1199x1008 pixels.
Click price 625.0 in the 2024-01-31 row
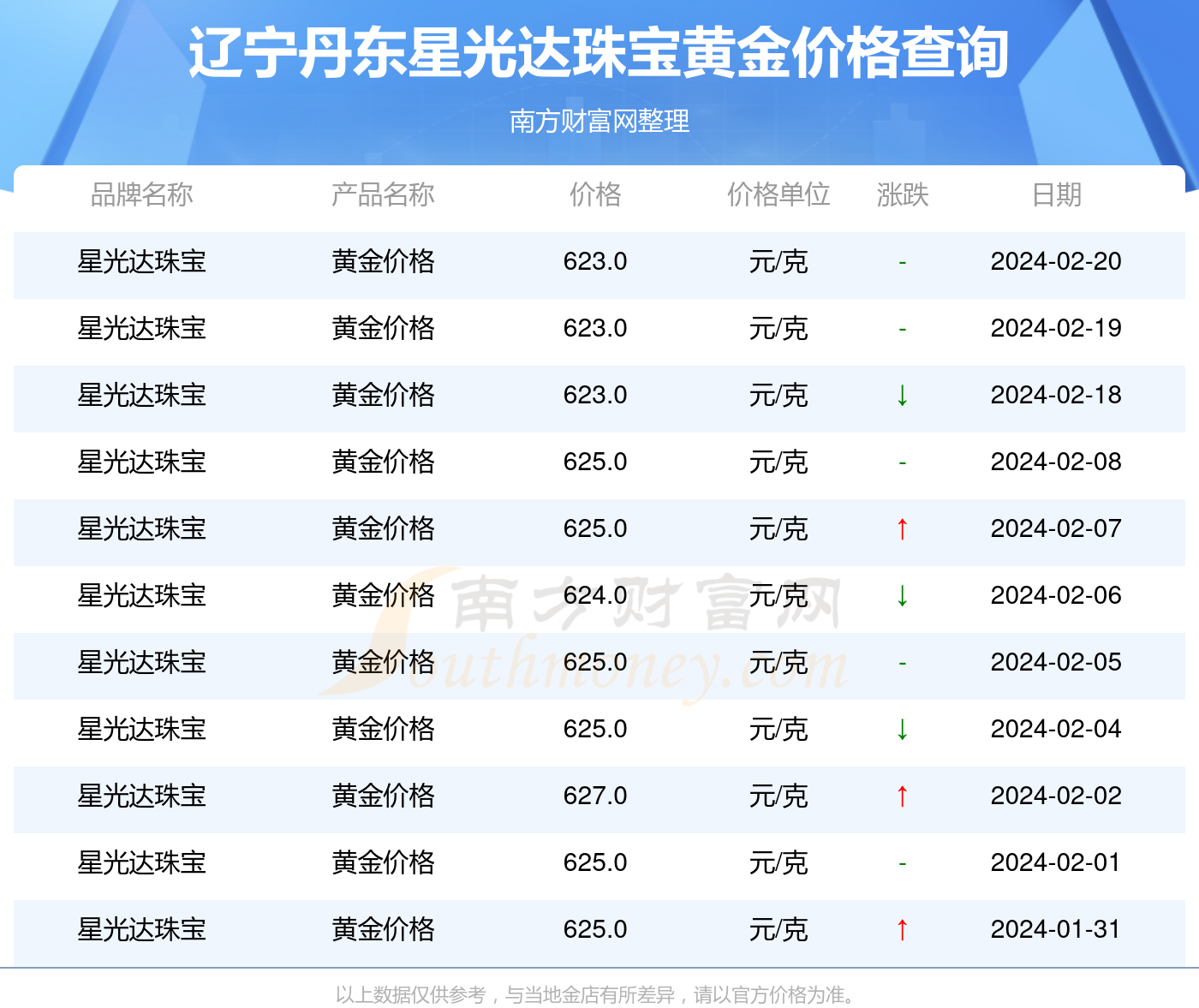[x=595, y=929]
